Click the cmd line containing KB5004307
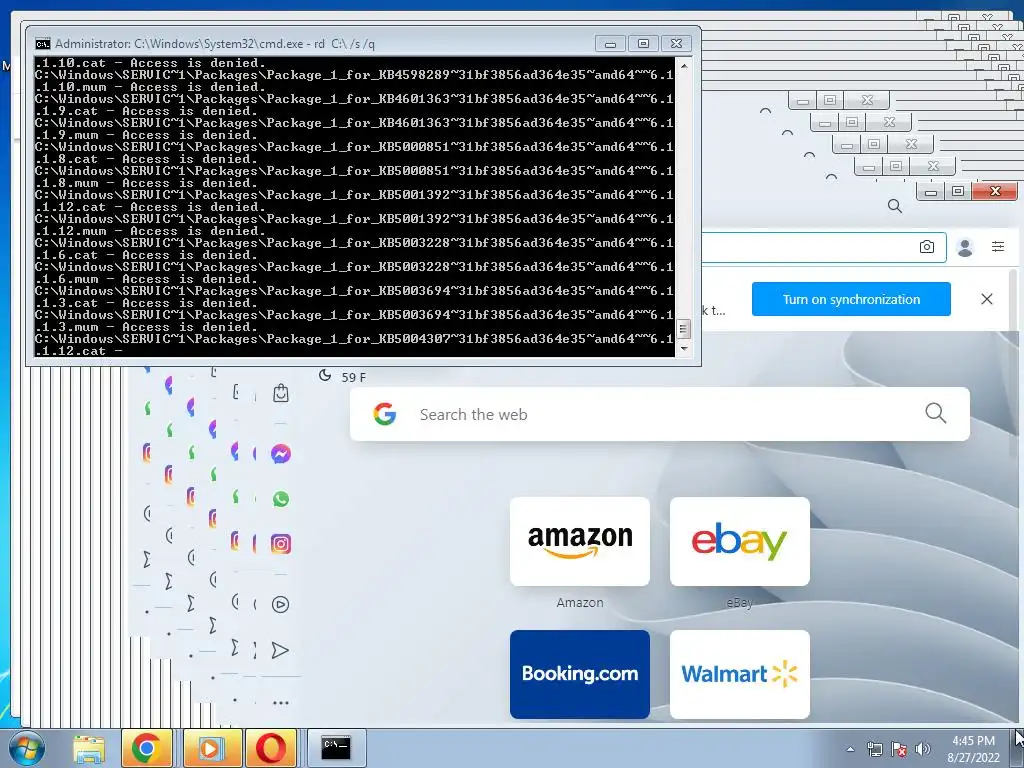1024x768 pixels. coord(354,339)
